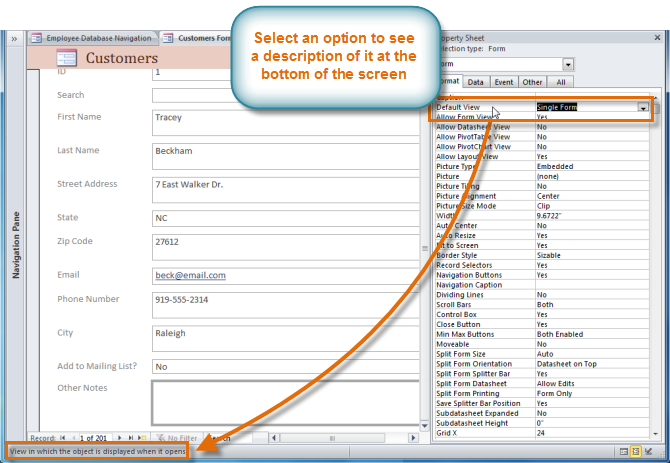Switch to the Data tab in Property Sheet
670x463 pixels.
coord(475,82)
